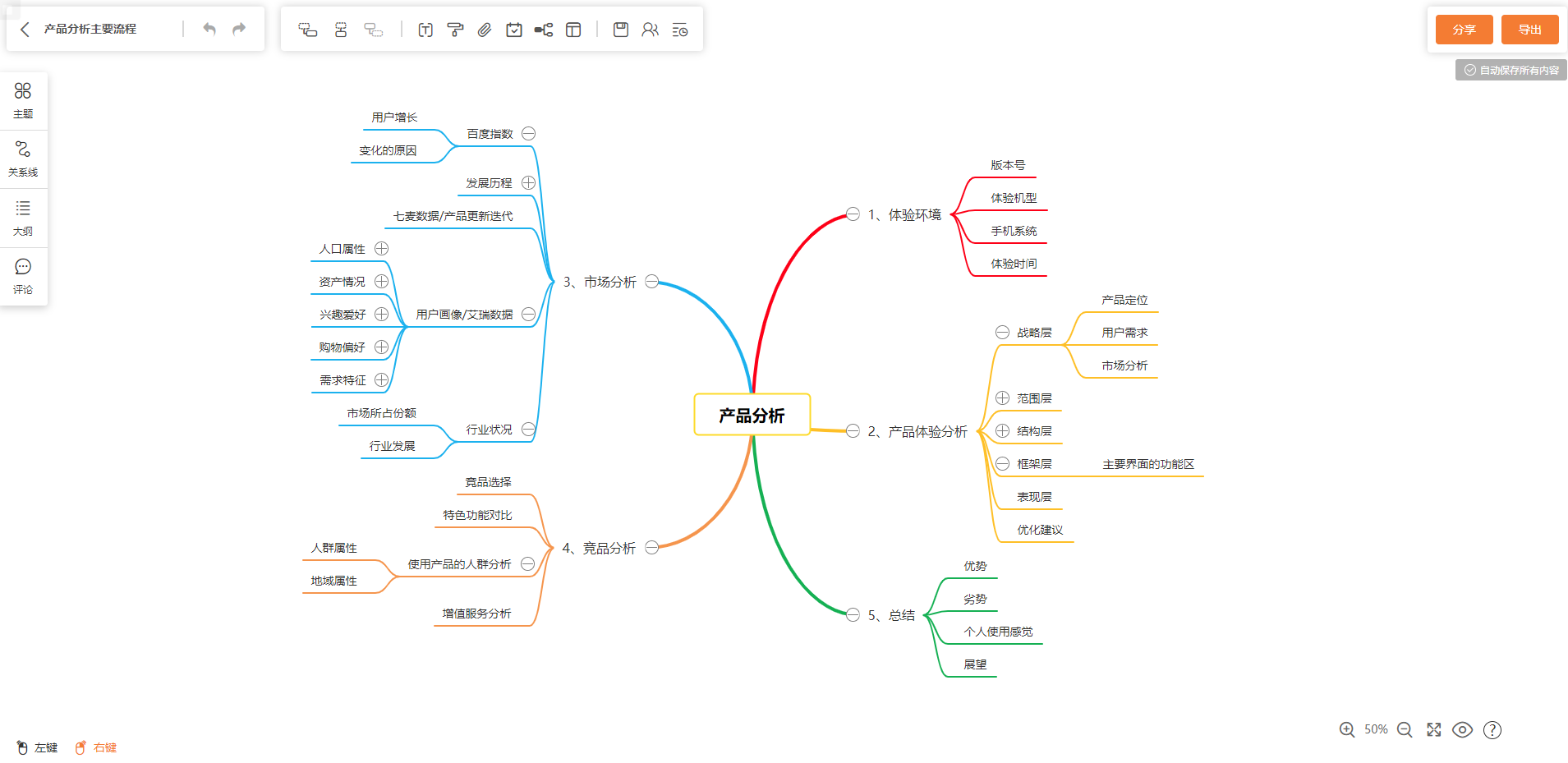1568x763 pixels.
Task: Open the version history list-clock icon
Action: point(680,30)
